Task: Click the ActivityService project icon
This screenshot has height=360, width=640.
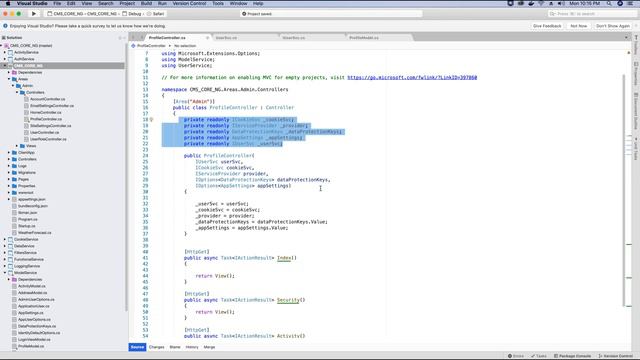Action: (x=10, y=52)
